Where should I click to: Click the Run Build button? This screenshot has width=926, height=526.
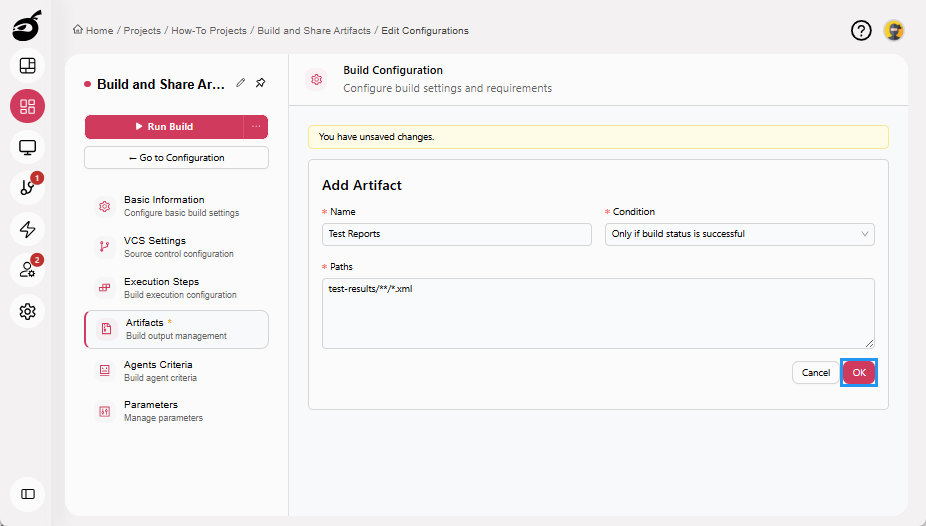point(164,126)
